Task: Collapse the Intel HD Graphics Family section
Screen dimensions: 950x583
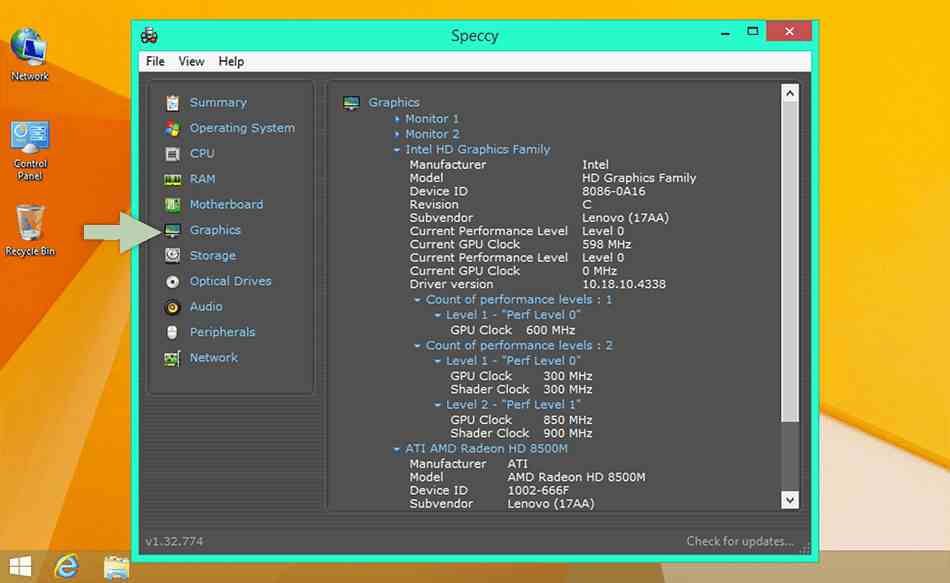Action: point(397,150)
